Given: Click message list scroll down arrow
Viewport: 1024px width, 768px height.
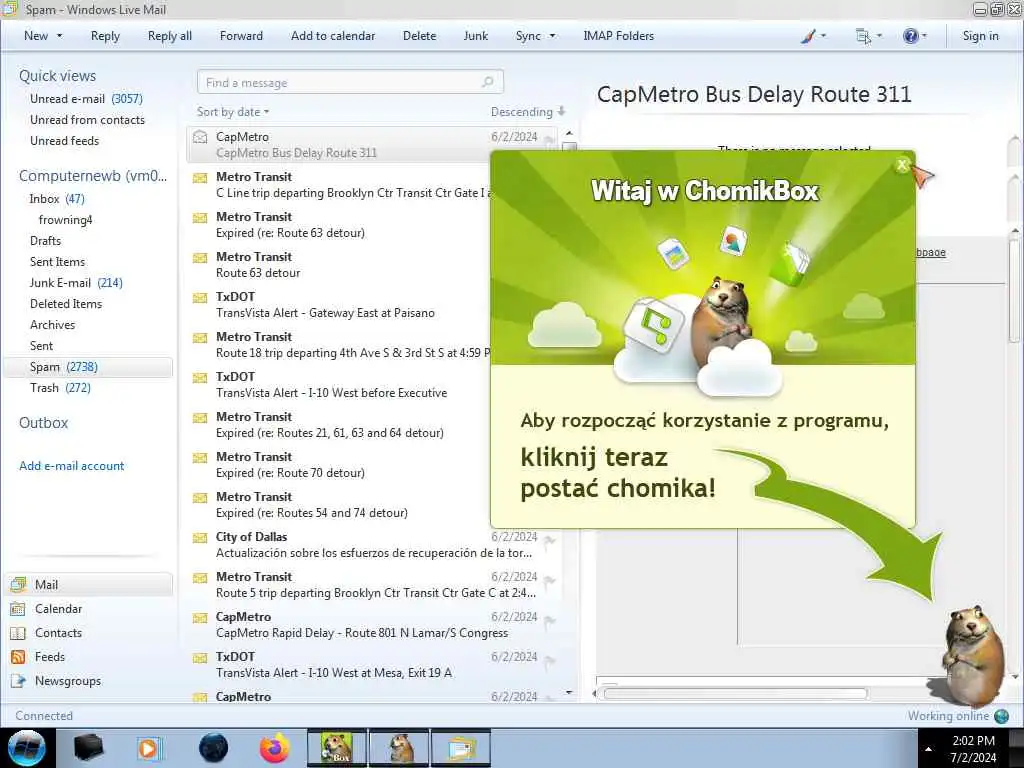Looking at the screenshot, I should pyautogui.click(x=569, y=692).
